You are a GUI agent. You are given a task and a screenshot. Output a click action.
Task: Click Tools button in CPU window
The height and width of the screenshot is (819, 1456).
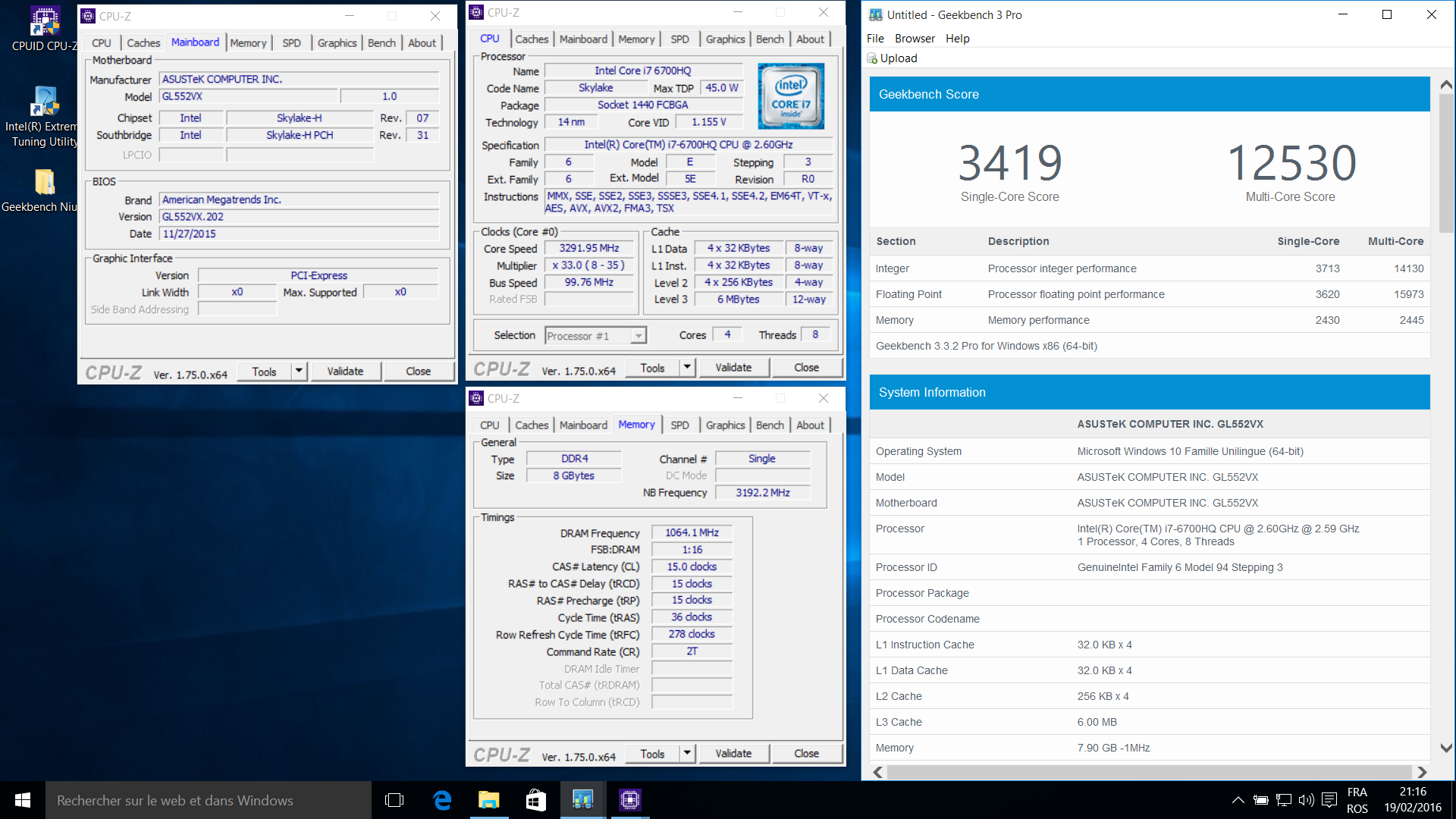point(652,368)
